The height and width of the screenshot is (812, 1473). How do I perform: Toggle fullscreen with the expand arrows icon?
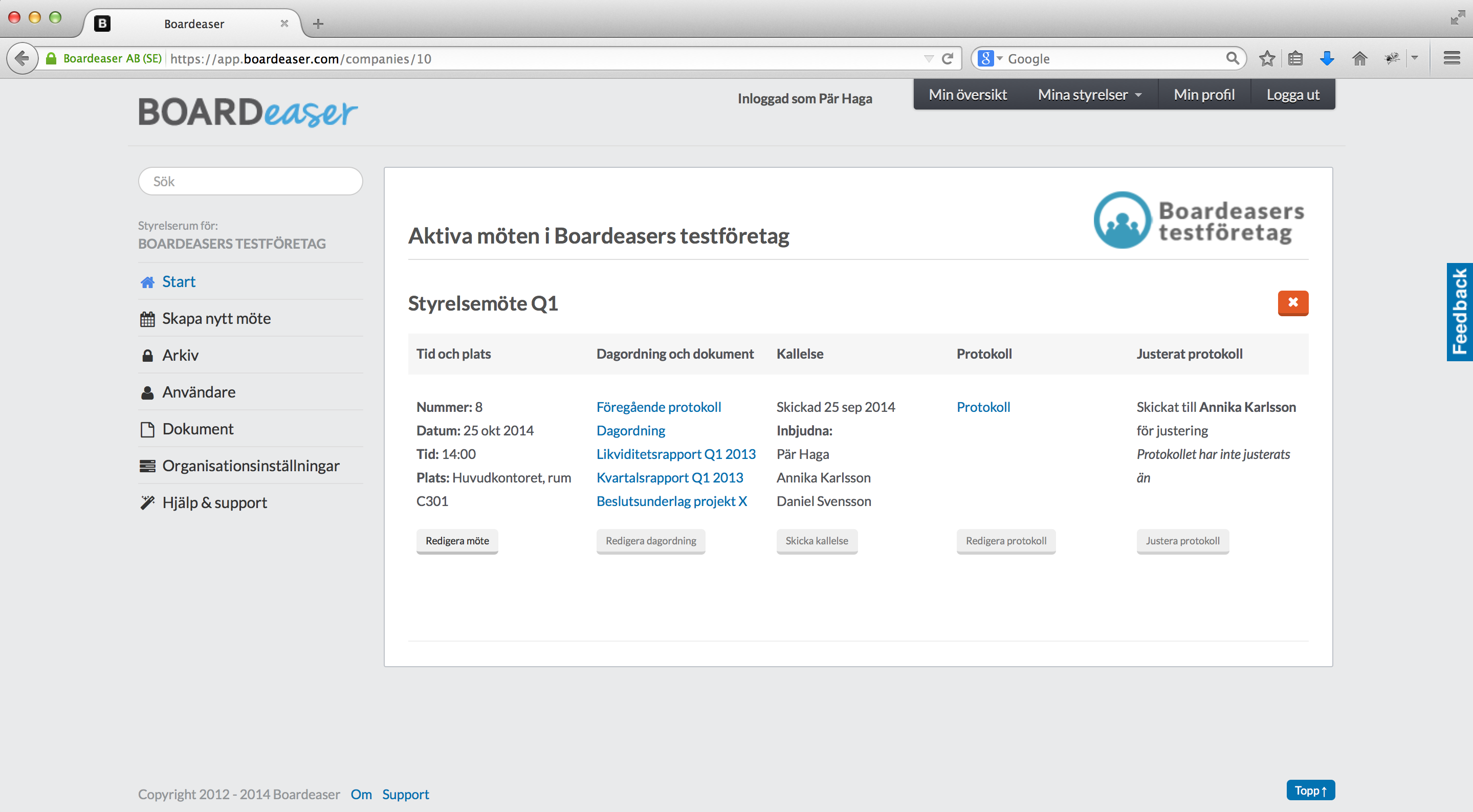(x=1458, y=18)
